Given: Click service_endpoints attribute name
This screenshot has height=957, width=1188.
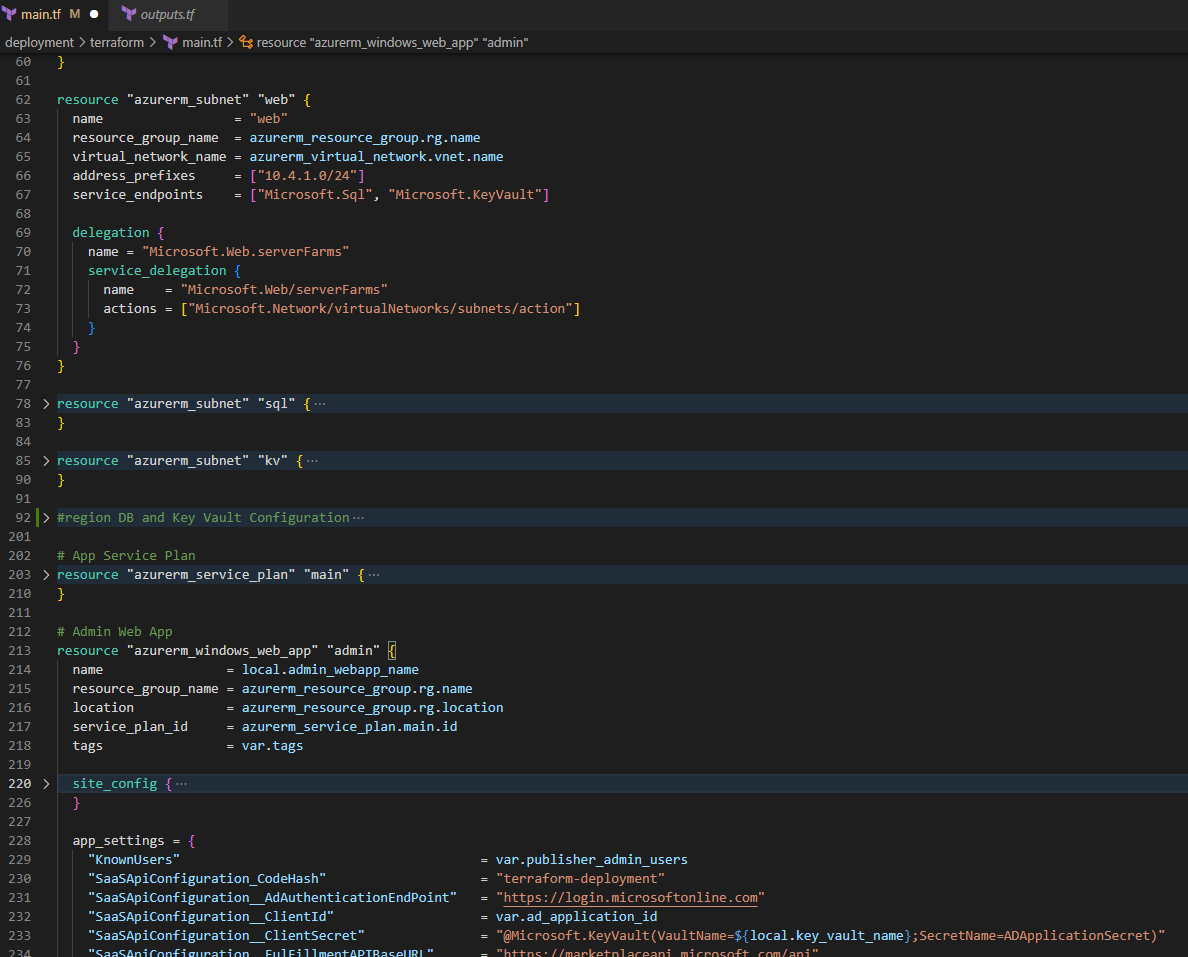Looking at the screenshot, I should pos(138,195).
